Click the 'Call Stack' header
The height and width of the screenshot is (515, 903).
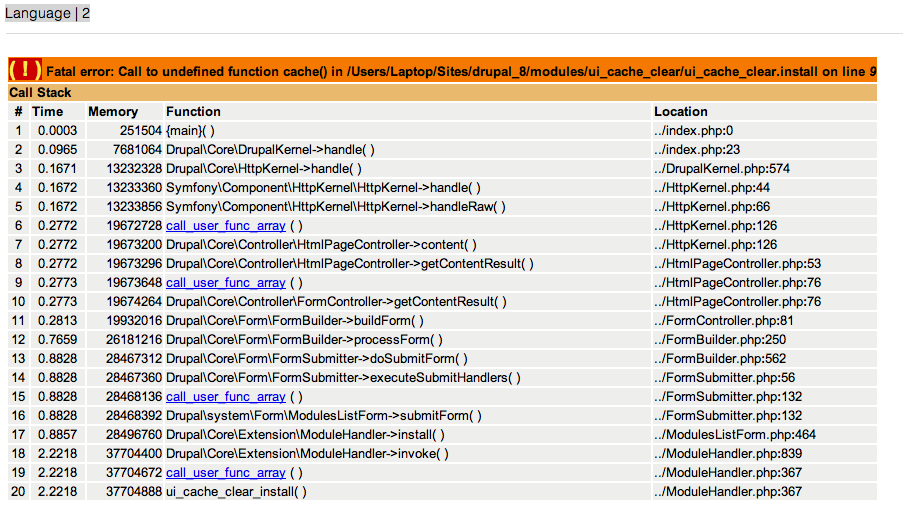point(40,93)
